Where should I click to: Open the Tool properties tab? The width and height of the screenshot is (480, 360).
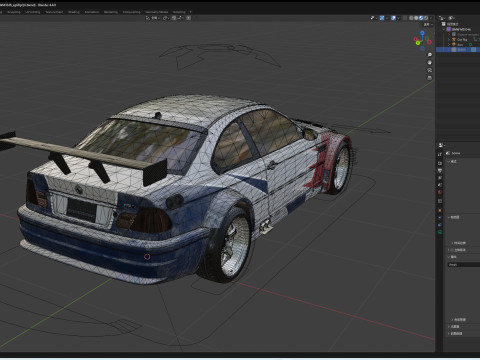click(x=440, y=154)
